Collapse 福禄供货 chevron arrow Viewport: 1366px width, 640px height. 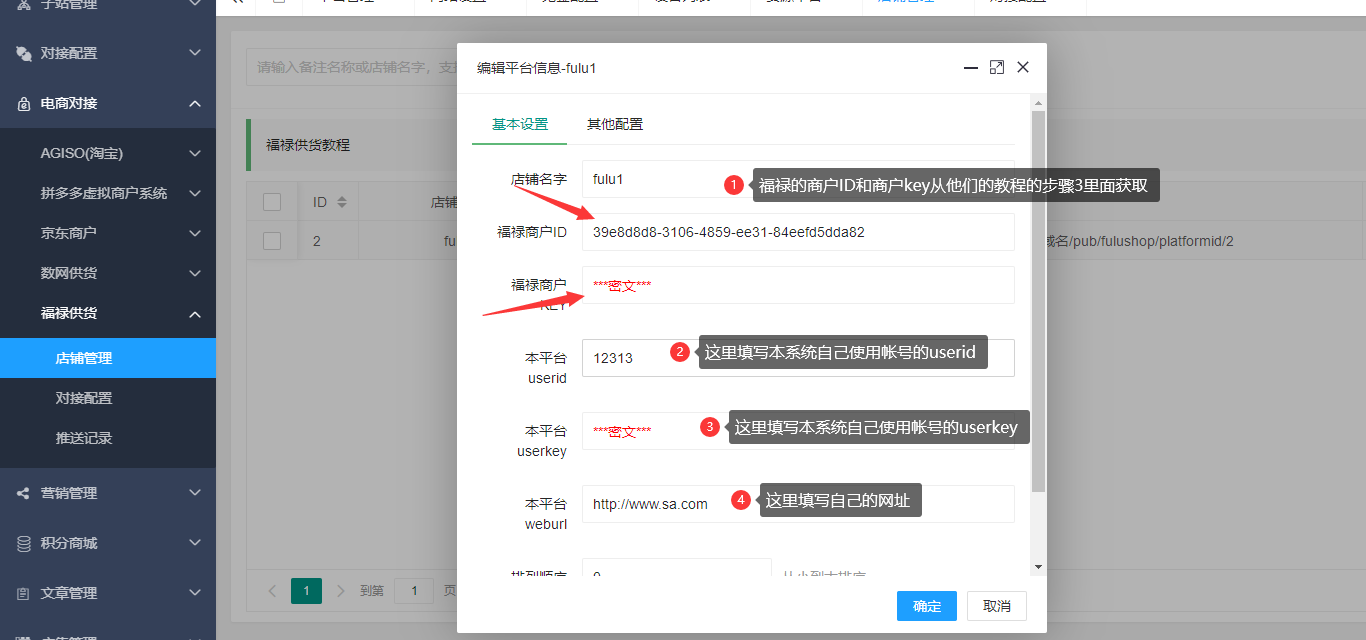tap(195, 313)
